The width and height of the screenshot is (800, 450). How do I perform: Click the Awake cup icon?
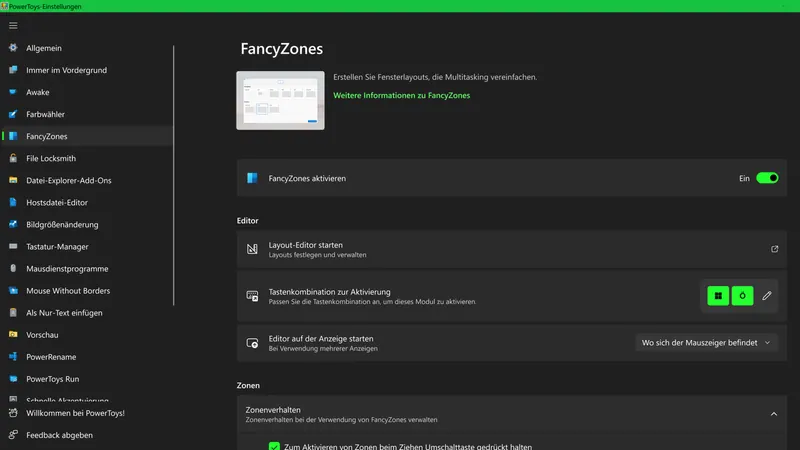[13, 92]
